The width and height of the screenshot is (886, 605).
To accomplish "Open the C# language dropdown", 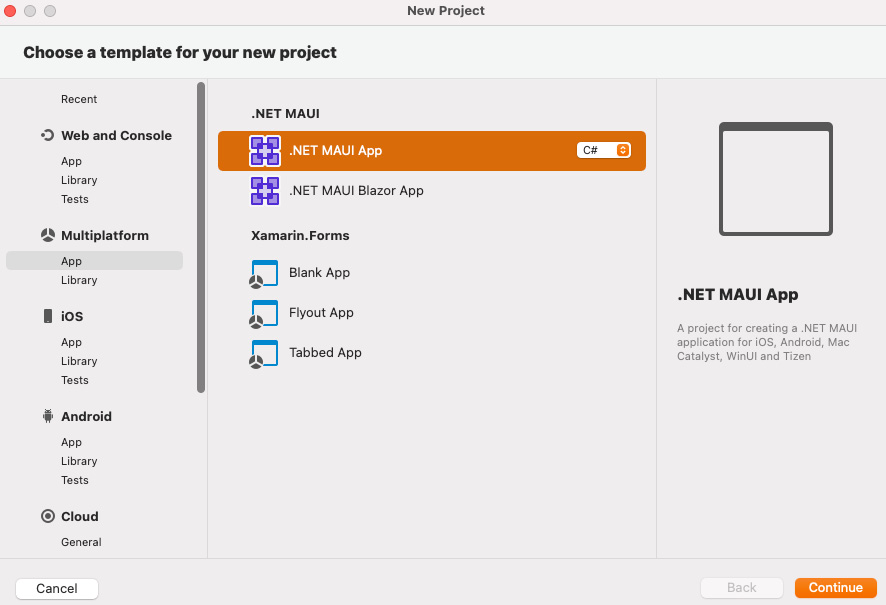I will [603, 150].
